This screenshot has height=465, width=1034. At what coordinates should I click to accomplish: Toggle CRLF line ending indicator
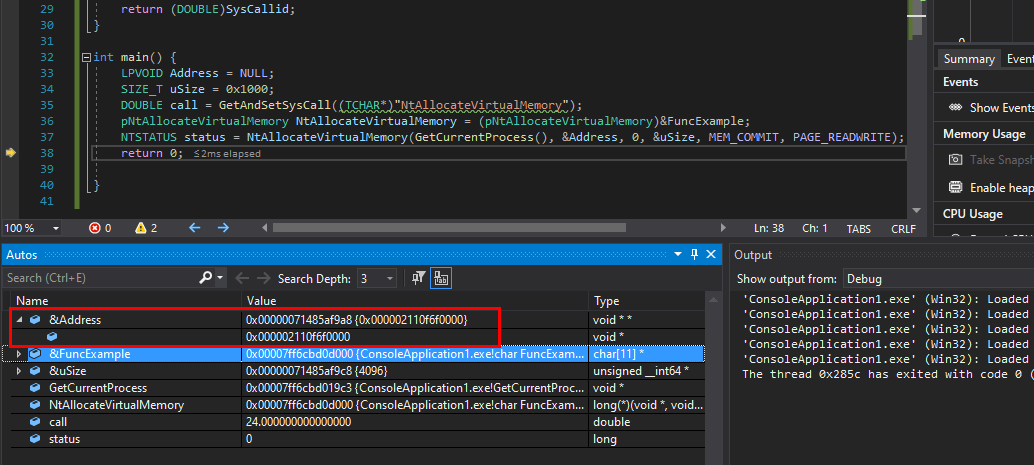click(903, 228)
